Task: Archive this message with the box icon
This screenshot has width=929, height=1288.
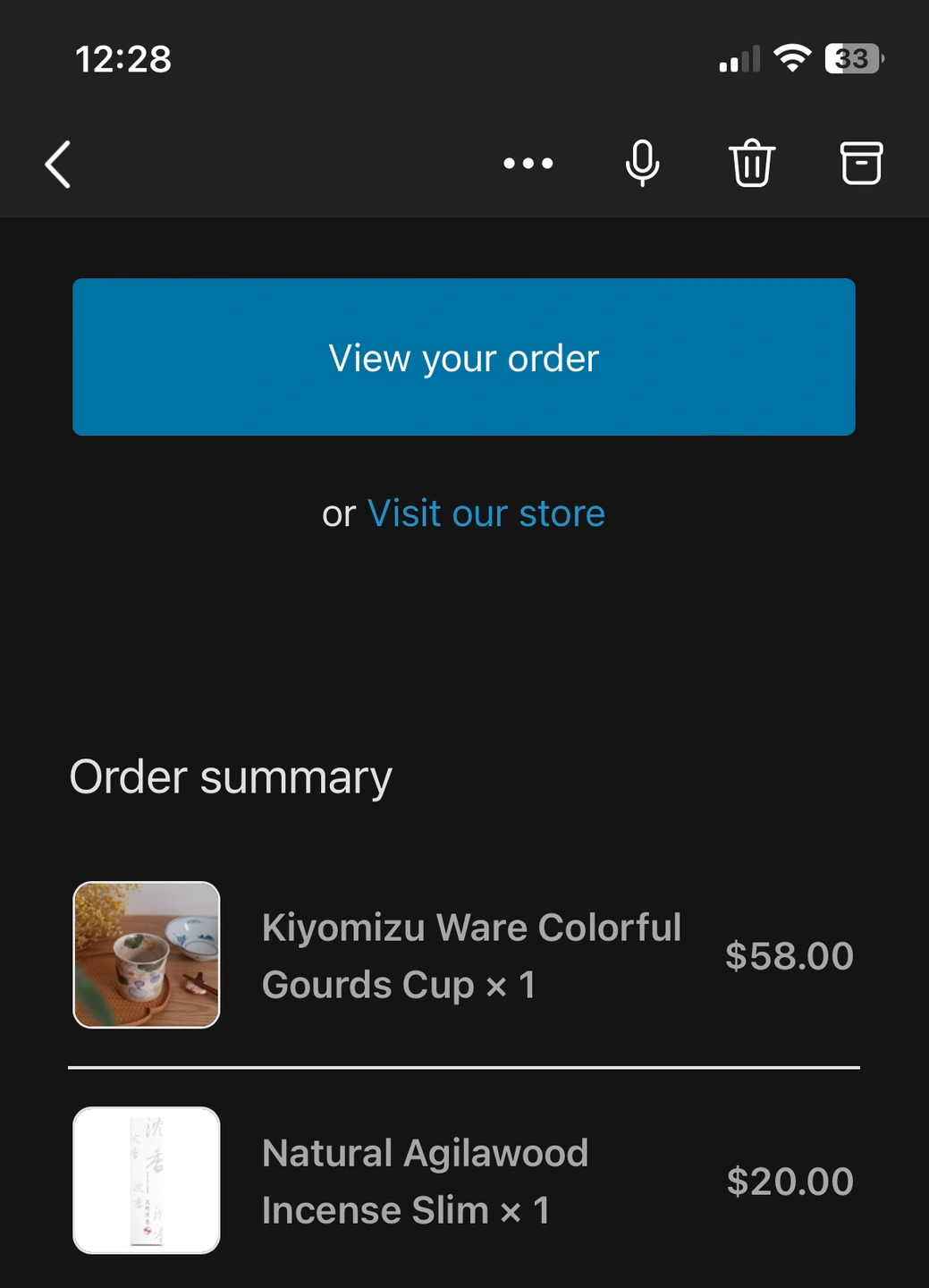Action: point(861,164)
